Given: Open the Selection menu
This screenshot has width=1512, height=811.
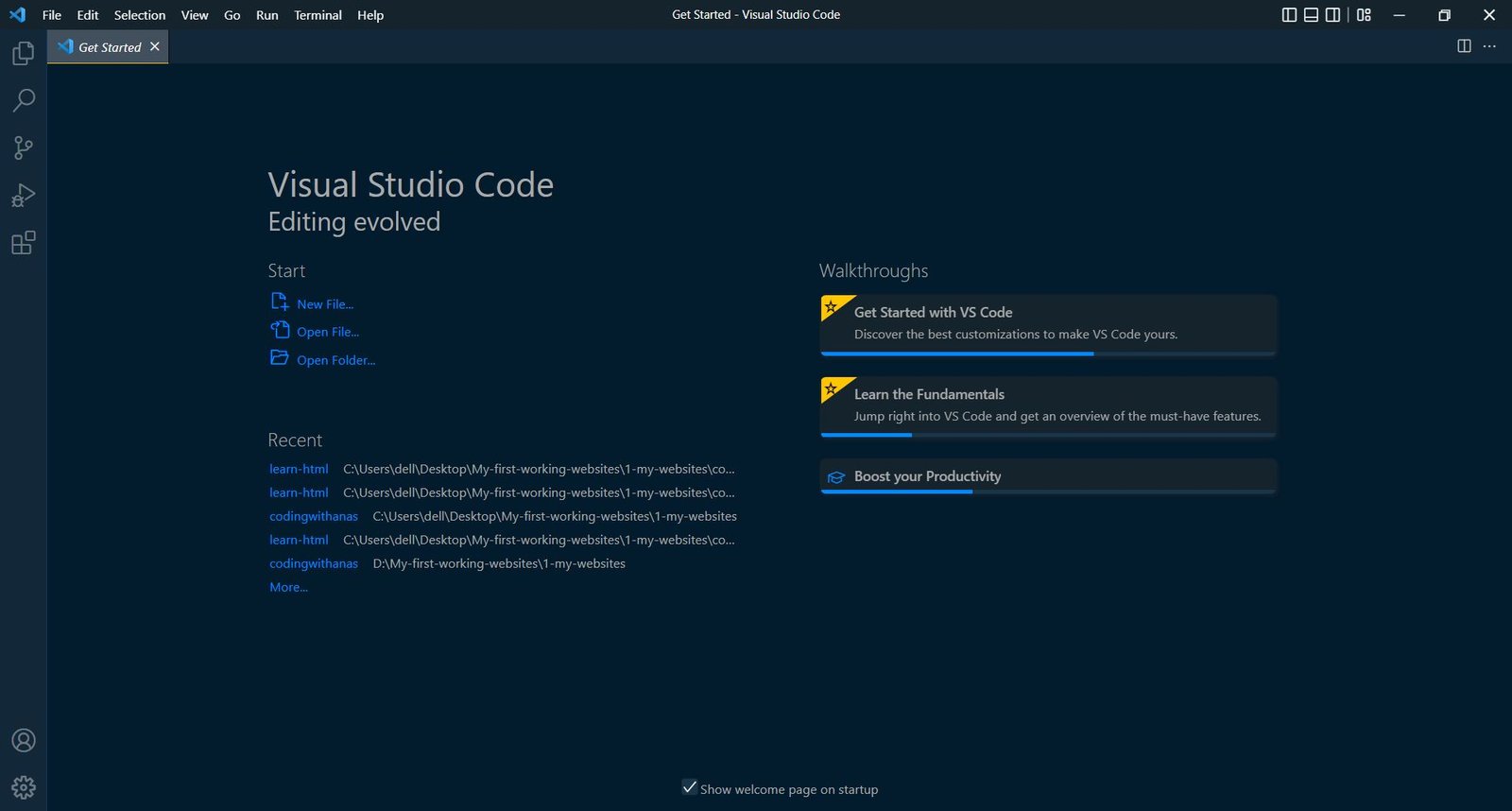Looking at the screenshot, I should coord(140,15).
